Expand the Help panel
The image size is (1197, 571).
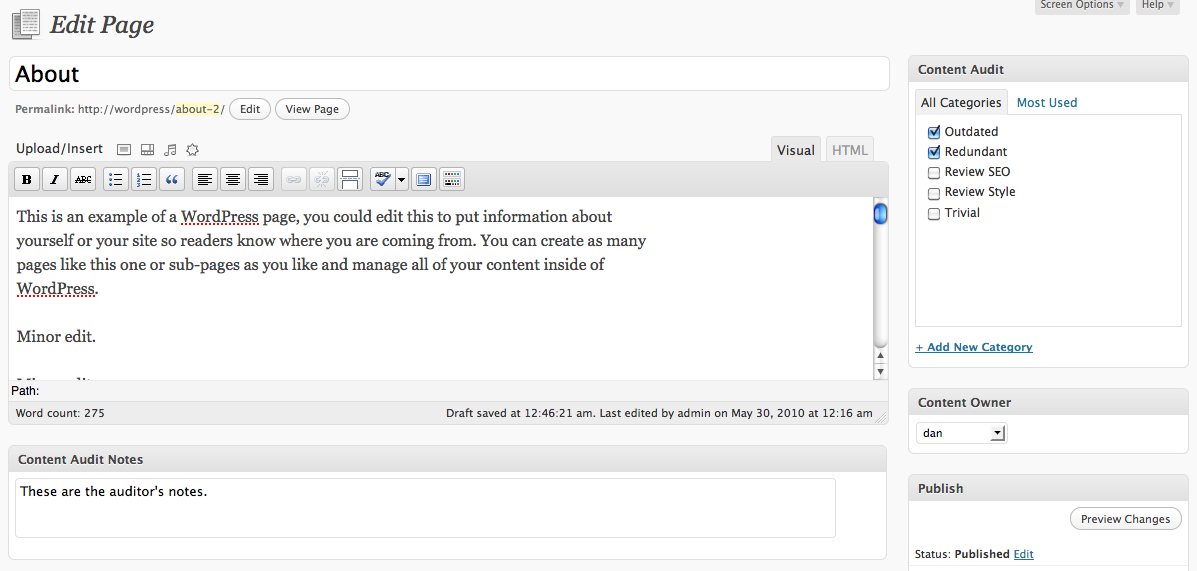pyautogui.click(x=1157, y=5)
